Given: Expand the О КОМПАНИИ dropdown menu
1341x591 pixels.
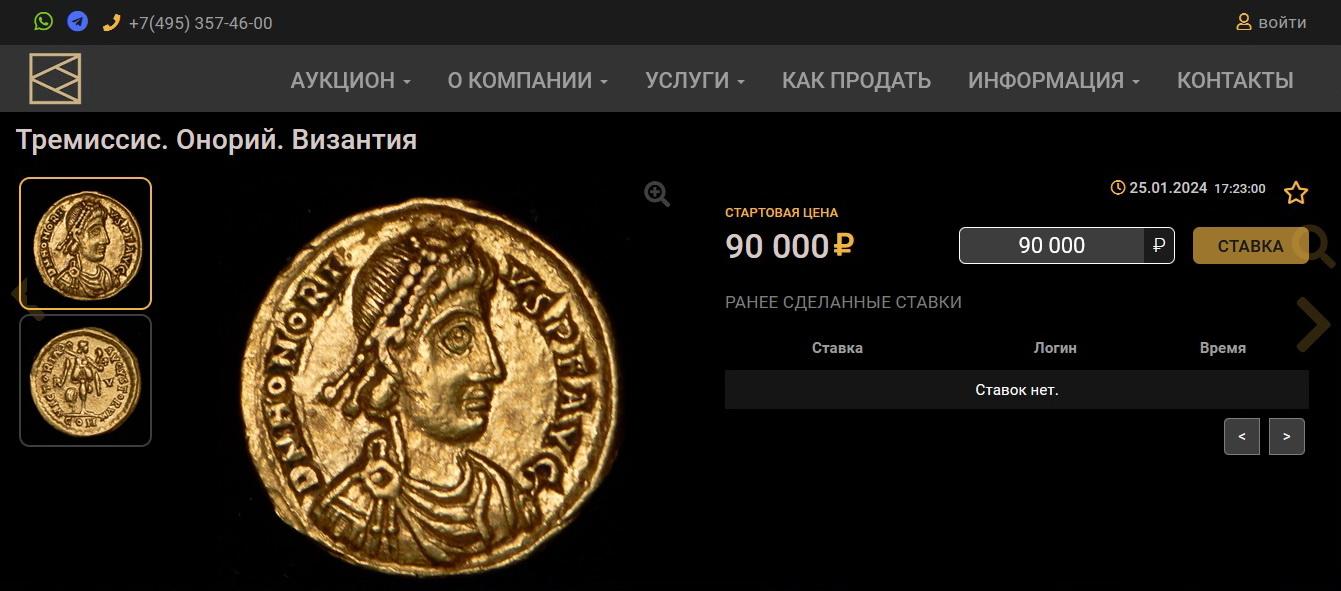Looking at the screenshot, I should [527, 81].
